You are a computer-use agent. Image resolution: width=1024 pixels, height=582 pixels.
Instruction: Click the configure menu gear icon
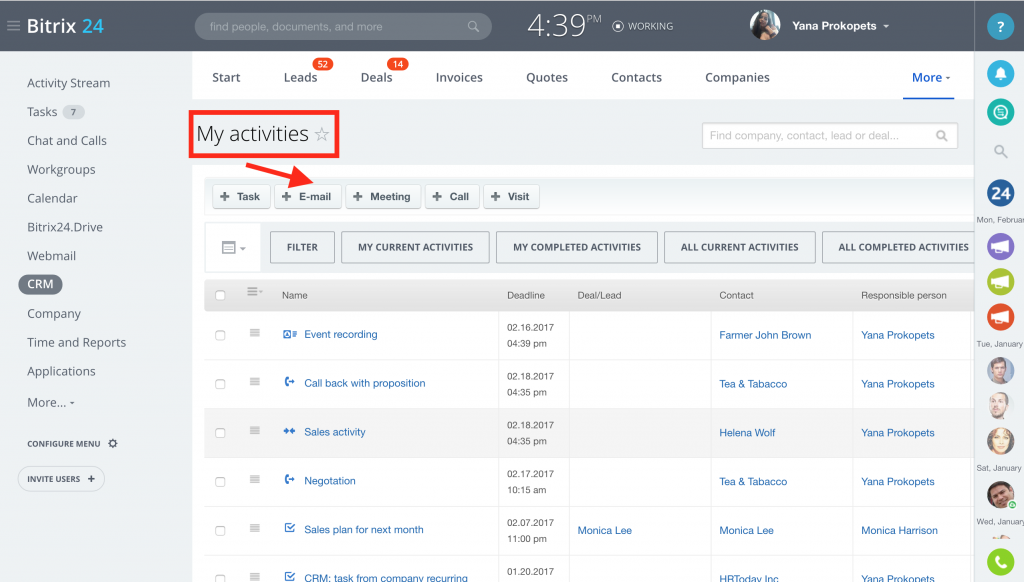pyautogui.click(x=113, y=444)
